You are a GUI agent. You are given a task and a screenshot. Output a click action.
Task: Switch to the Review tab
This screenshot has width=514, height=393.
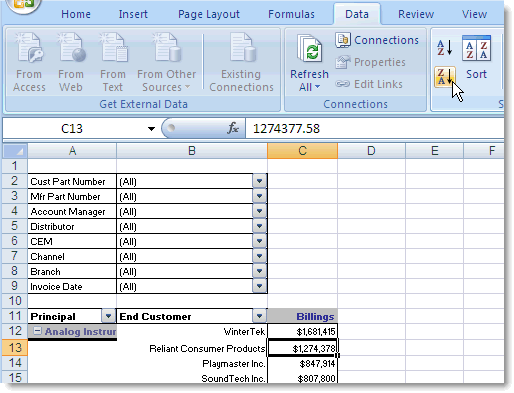point(416,14)
